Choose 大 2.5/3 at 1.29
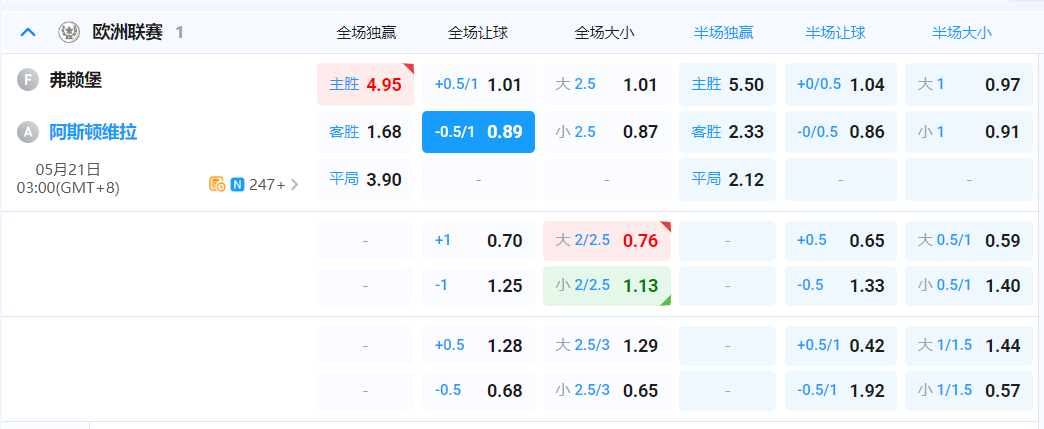The height and width of the screenshot is (429, 1044). (x=607, y=346)
